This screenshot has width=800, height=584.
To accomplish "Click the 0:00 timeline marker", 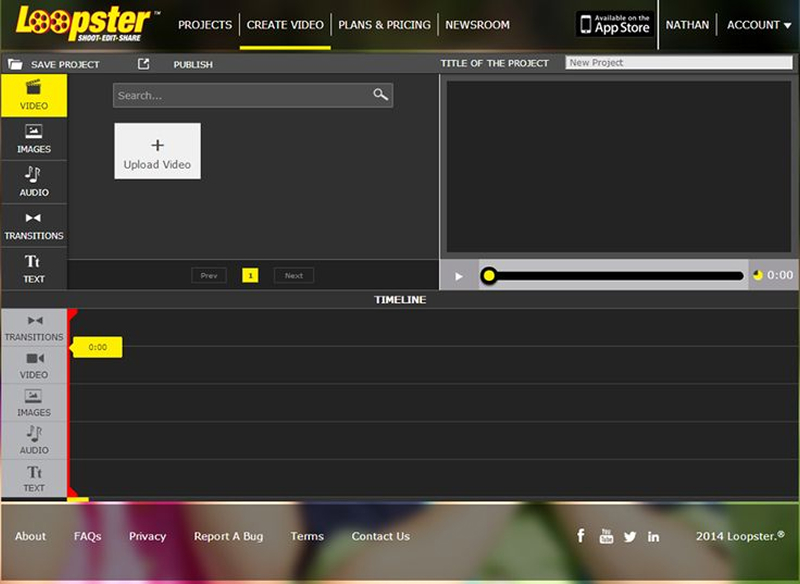I will [x=98, y=347].
